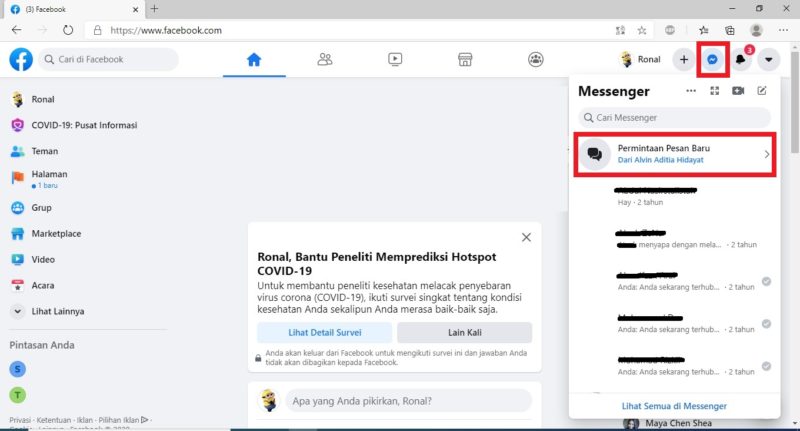Click Lihat Semua di Messenger link
This screenshot has height=431, width=800.
[674, 406]
